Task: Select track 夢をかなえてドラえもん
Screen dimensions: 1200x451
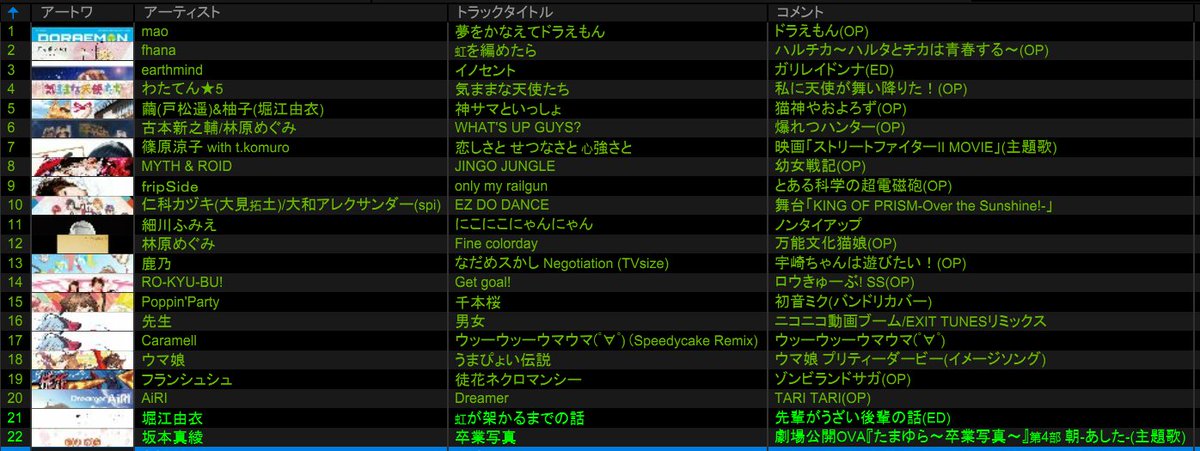Action: pyautogui.click(x=530, y=33)
